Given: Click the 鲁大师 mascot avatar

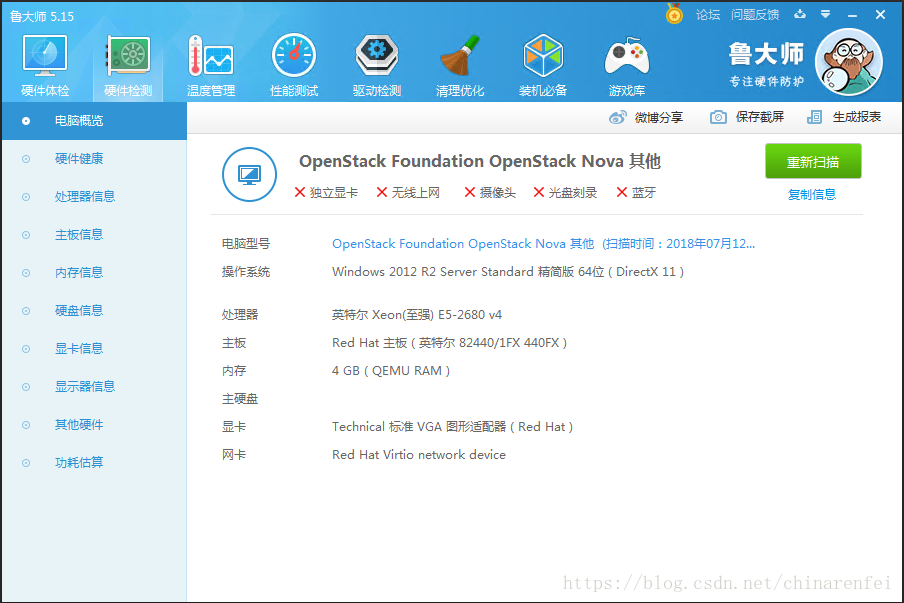Looking at the screenshot, I should pos(849,62).
